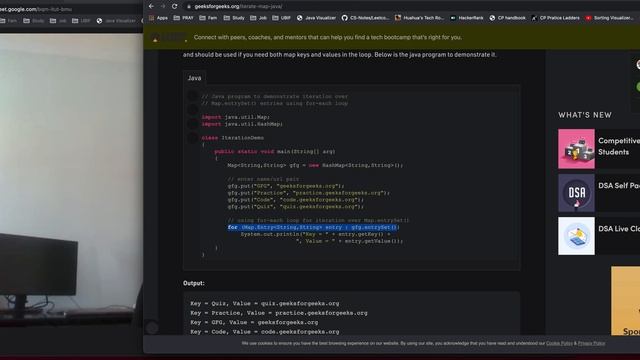Open the Competitive Students thumbnail with podium image
This screenshot has width=640, height=360.
tap(576, 149)
